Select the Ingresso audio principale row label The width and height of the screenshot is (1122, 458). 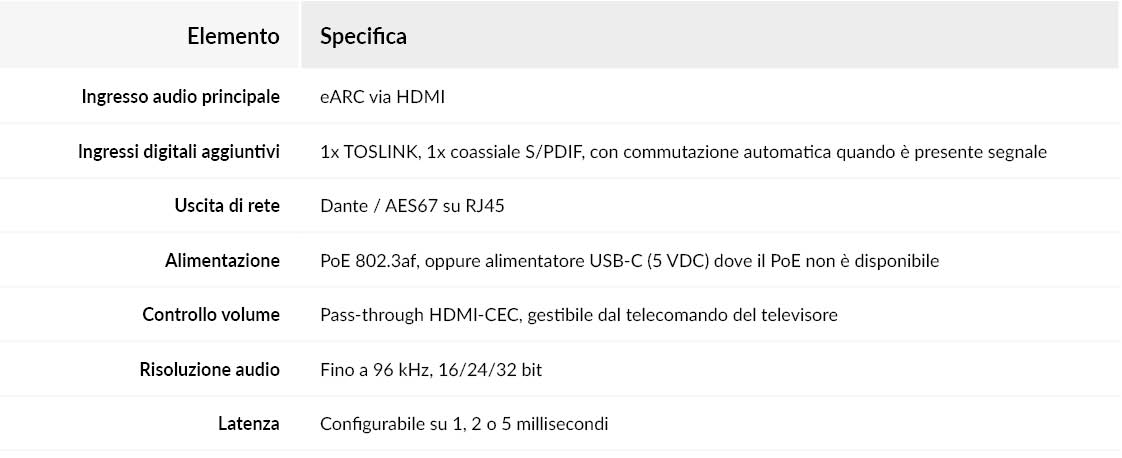coord(180,97)
